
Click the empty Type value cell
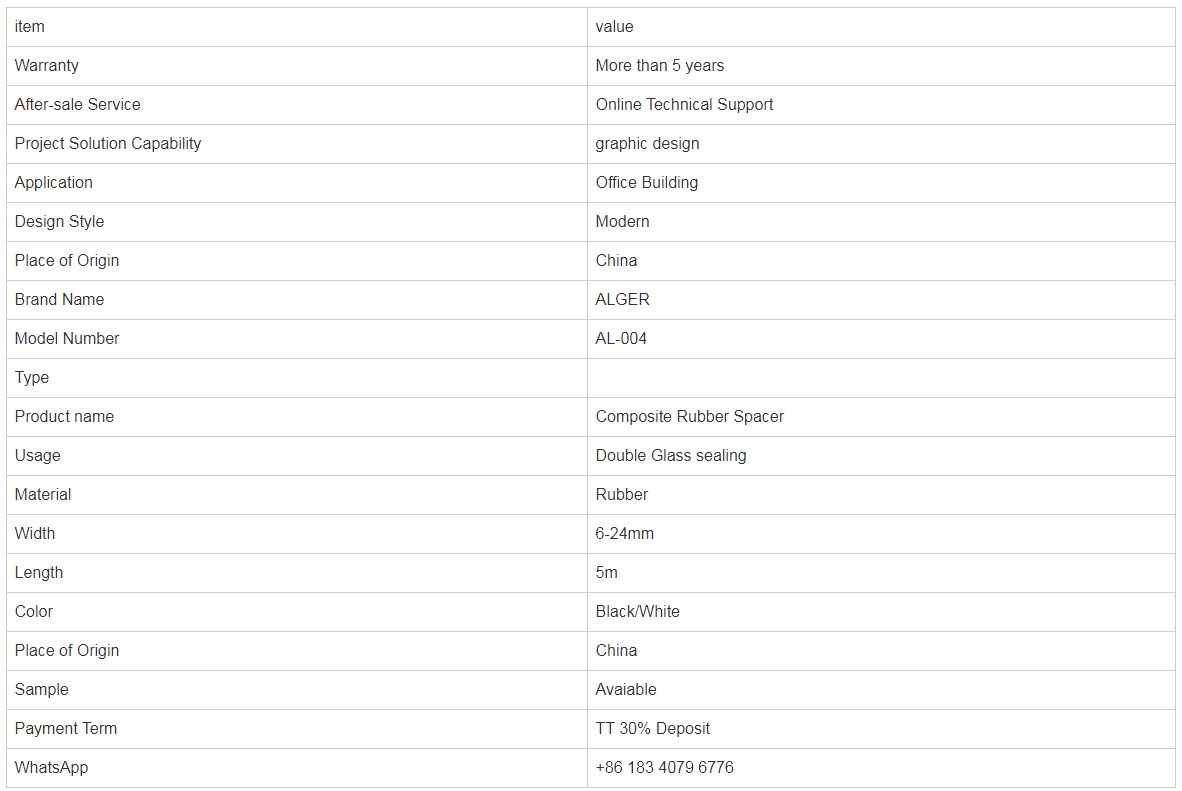881,378
